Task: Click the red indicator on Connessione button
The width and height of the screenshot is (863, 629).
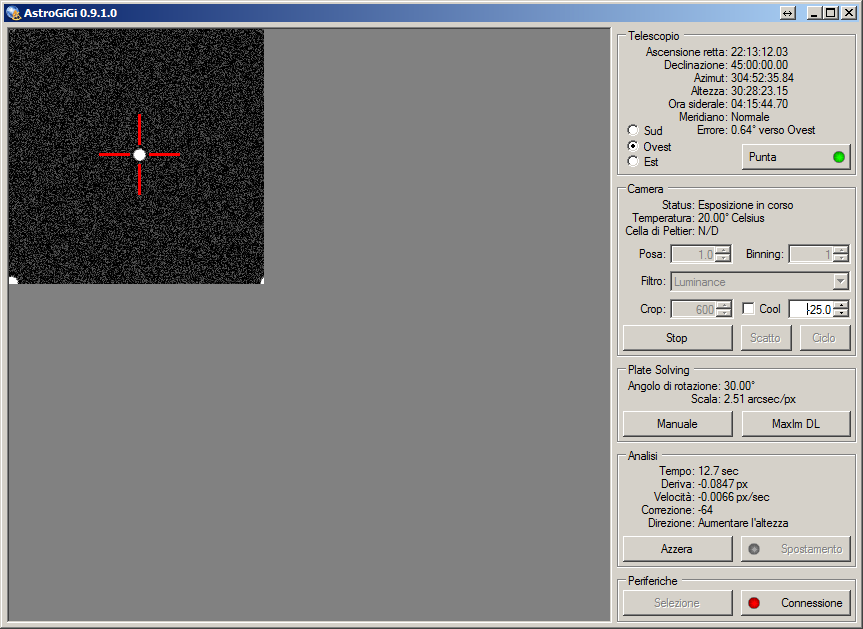Action: pyautogui.click(x=754, y=603)
